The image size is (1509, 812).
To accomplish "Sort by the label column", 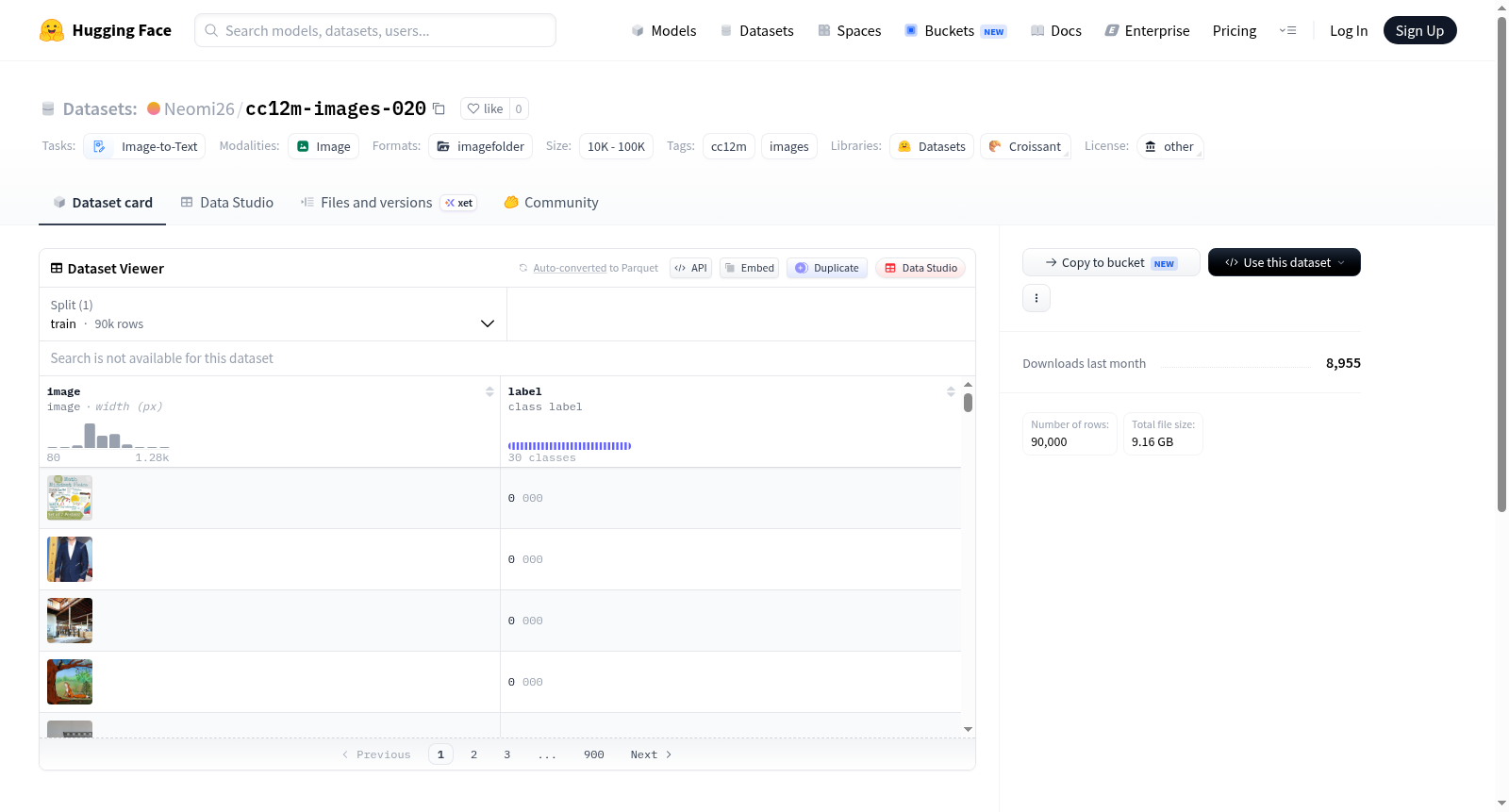I will [951, 391].
